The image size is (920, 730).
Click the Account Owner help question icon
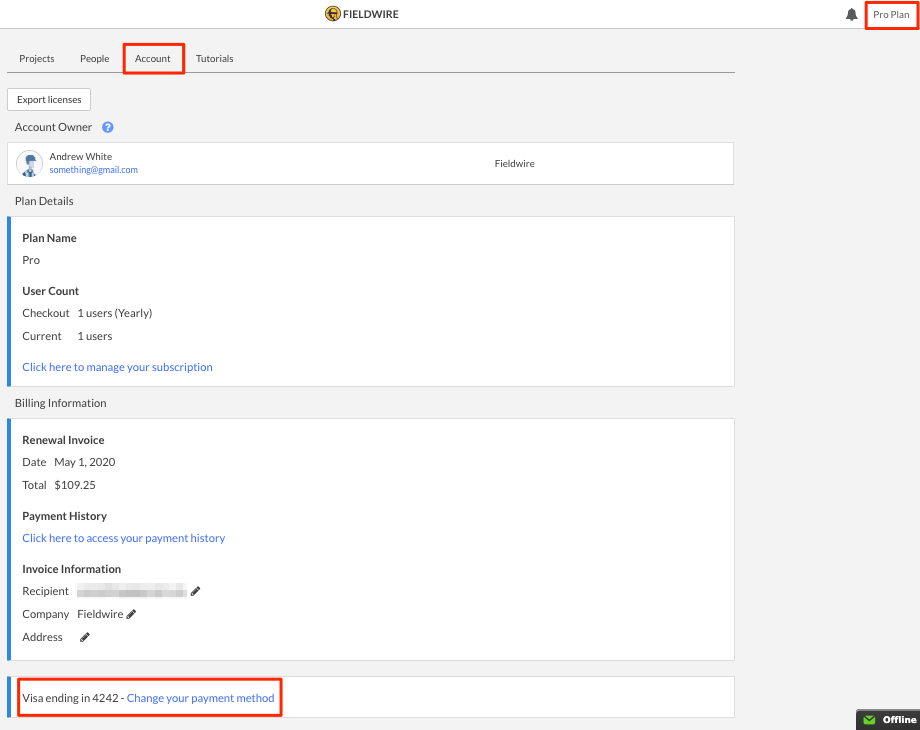click(x=107, y=127)
